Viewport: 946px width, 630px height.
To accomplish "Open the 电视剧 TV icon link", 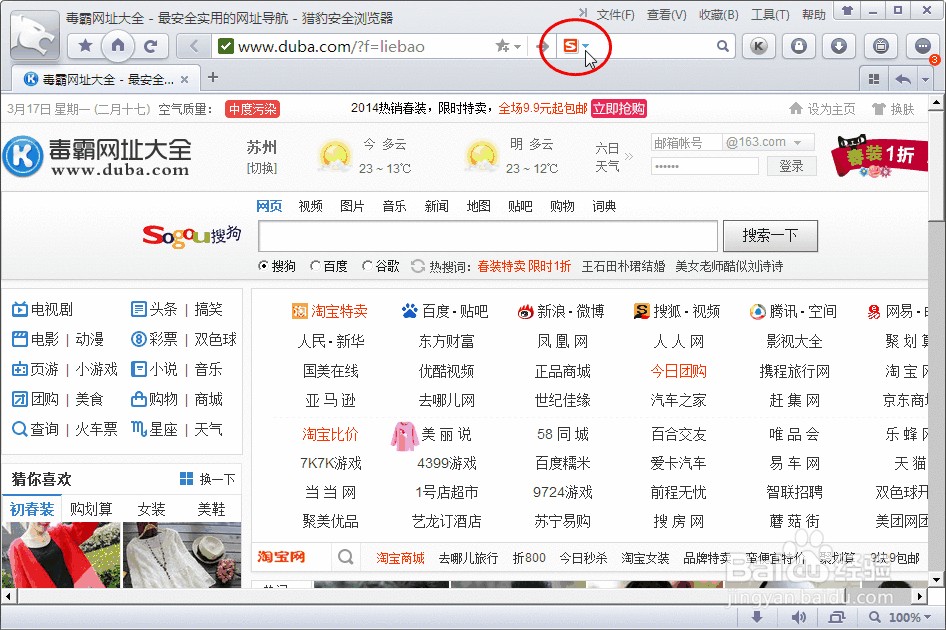I will 42,310.
